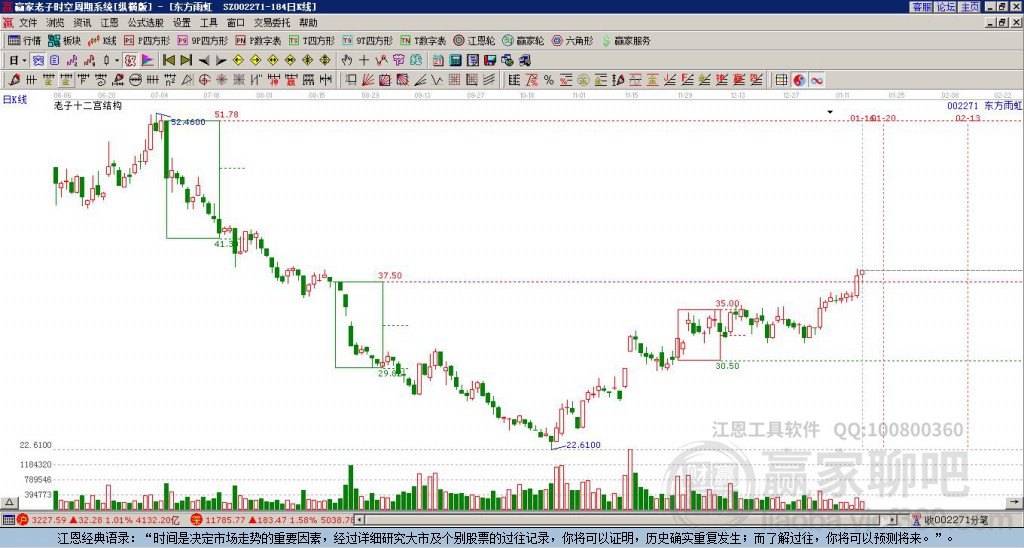Image resolution: width=1024 pixels, height=548 pixels.
Task: Open the P数字表 tool
Action: 258,40
